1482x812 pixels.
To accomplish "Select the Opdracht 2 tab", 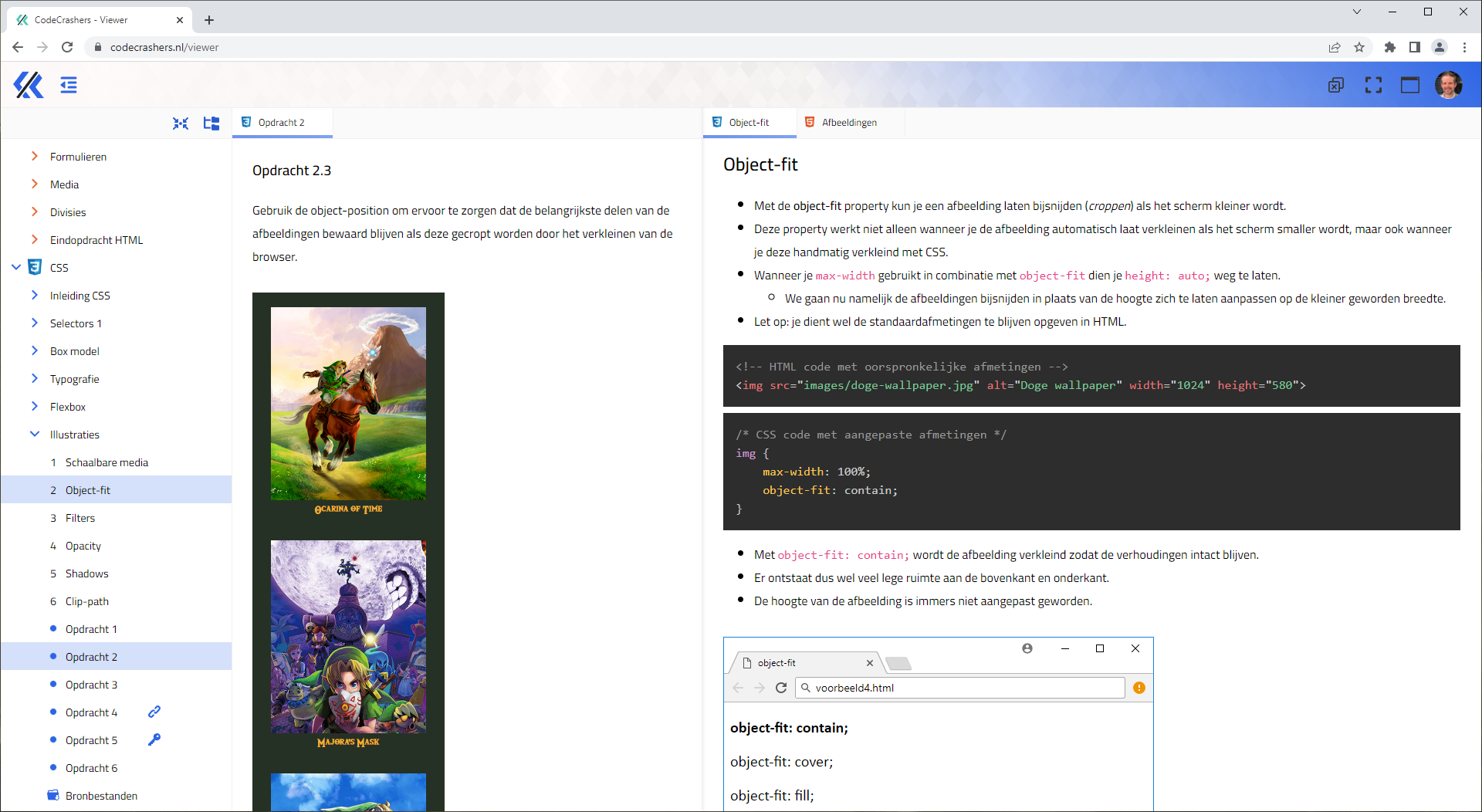I will pyautogui.click(x=281, y=123).
